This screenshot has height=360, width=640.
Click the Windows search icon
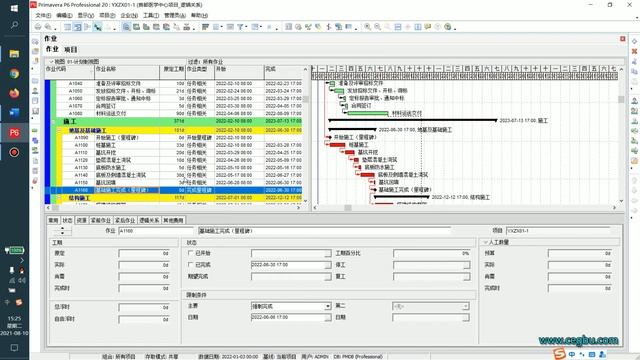pyautogui.click(x=14, y=25)
